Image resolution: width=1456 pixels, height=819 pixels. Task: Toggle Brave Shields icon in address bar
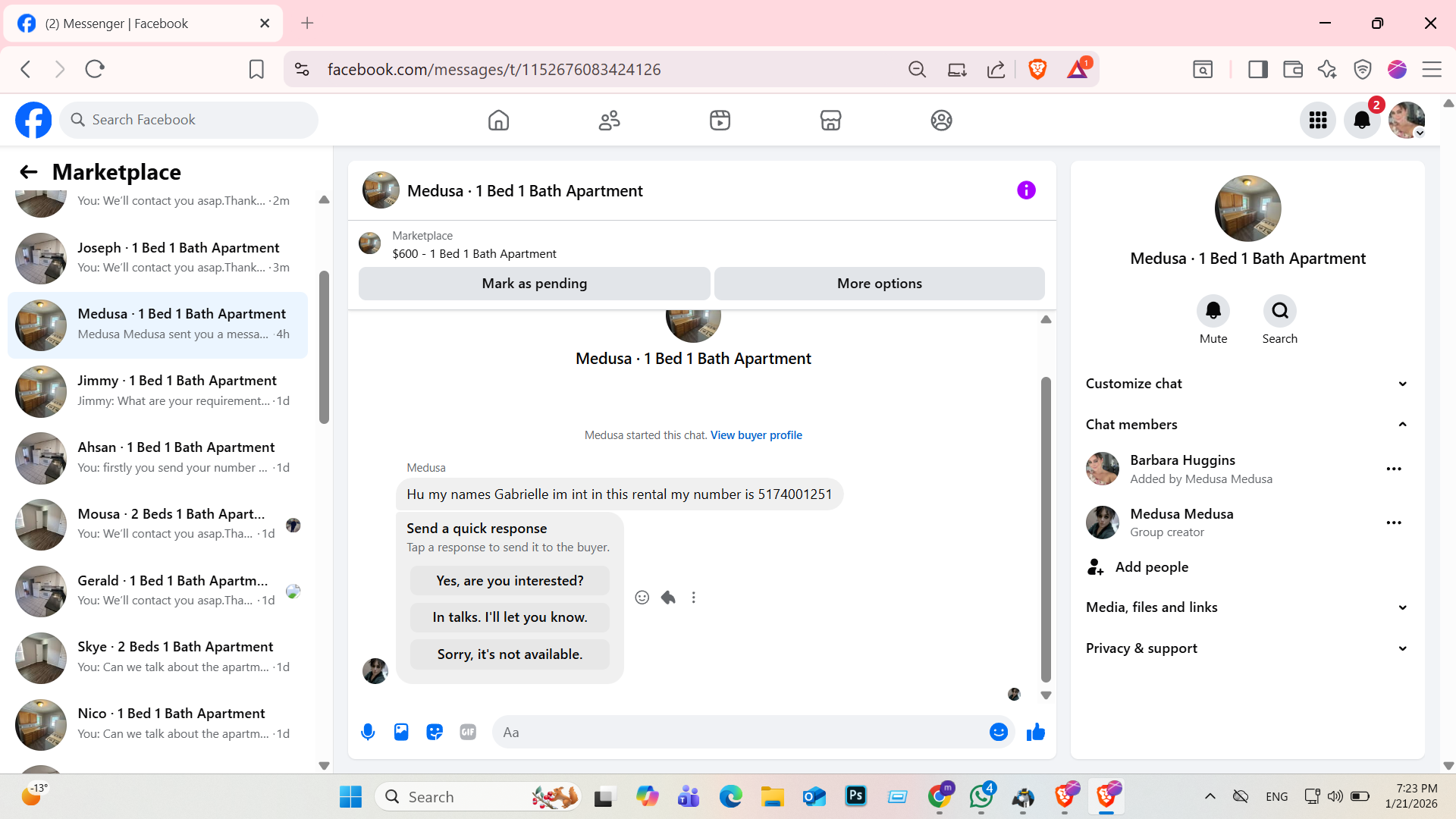tap(1037, 69)
